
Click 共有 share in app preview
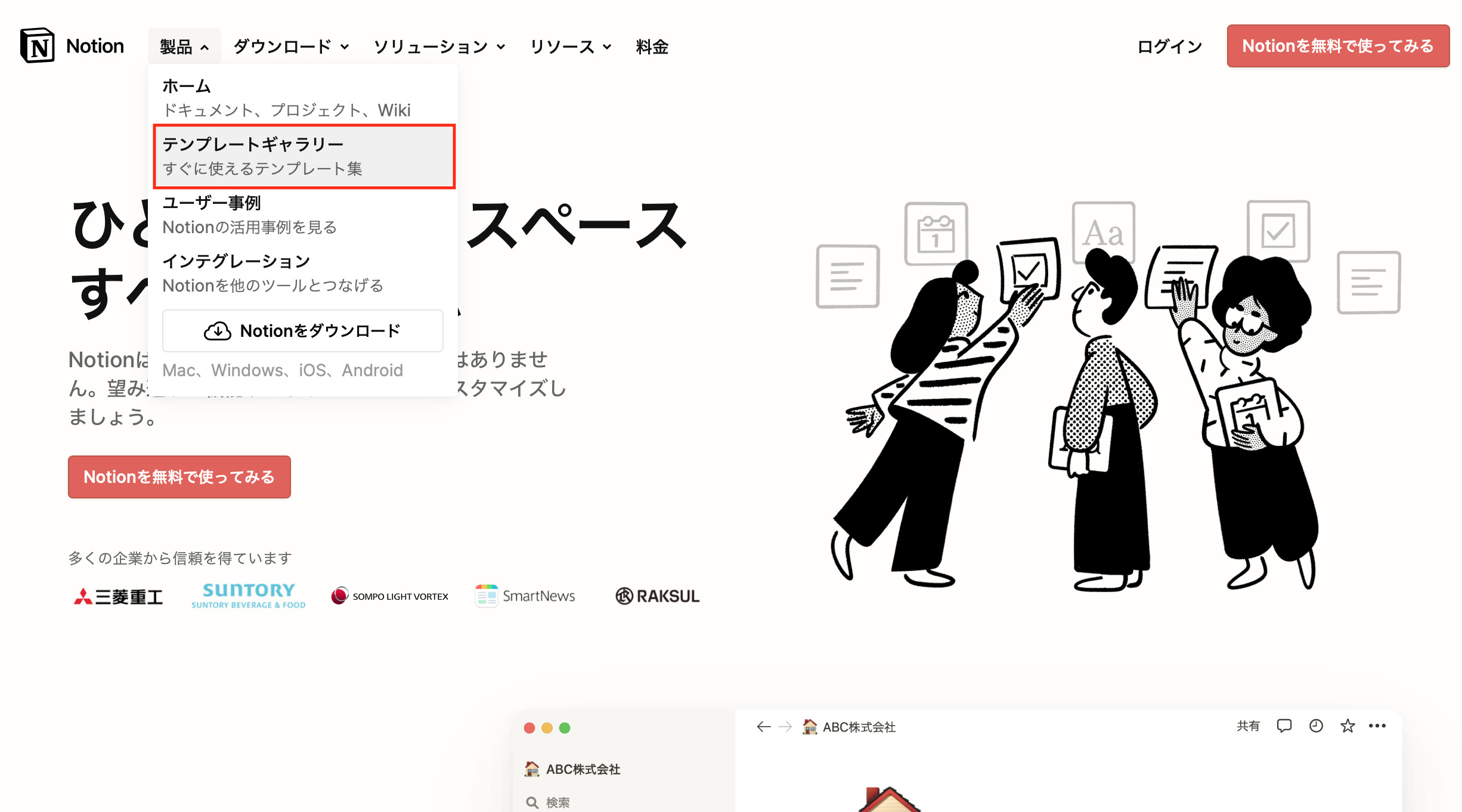[x=1248, y=726]
